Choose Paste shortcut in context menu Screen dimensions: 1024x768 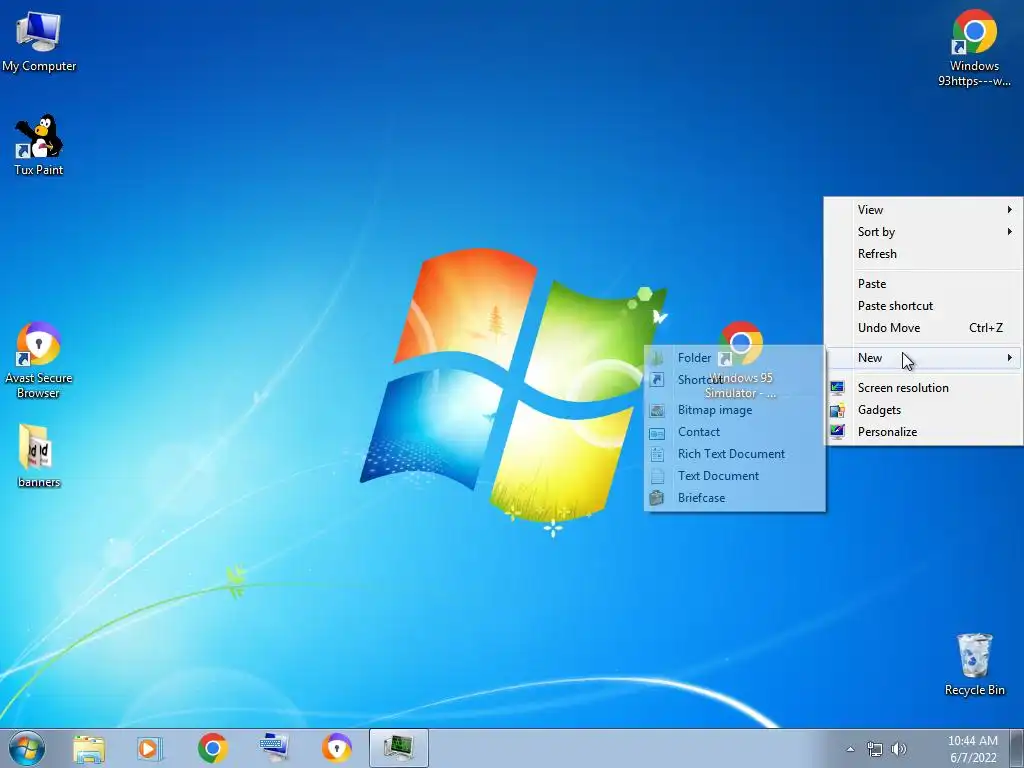[x=923, y=306]
